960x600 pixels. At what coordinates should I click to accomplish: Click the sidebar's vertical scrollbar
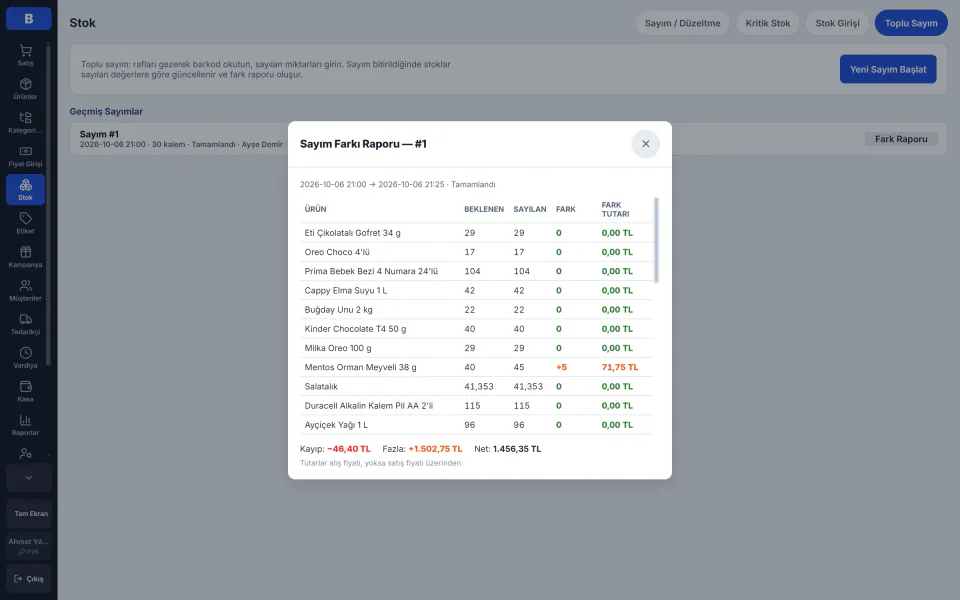[48, 205]
